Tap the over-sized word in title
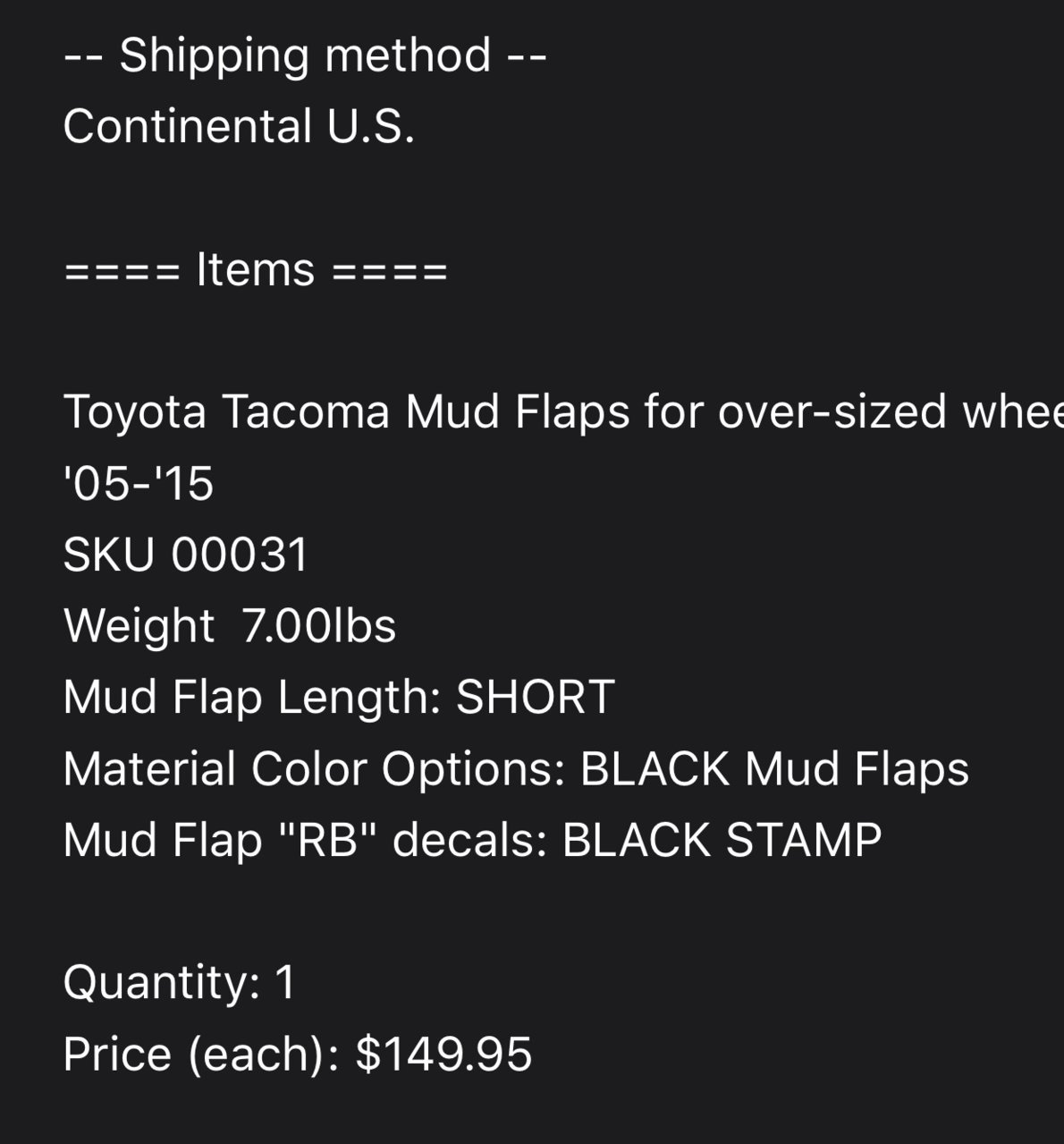The image size is (1064, 1144). pyautogui.click(x=832, y=412)
